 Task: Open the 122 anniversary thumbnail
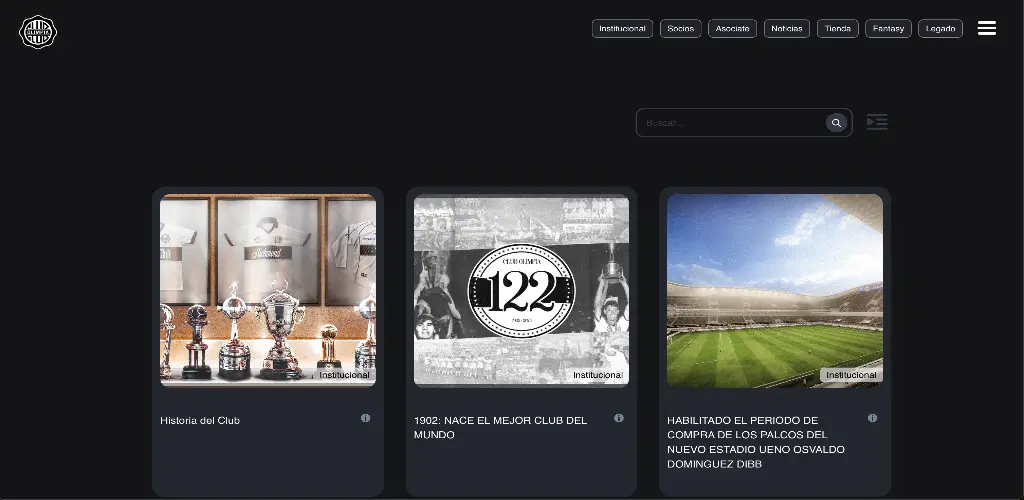[521, 290]
